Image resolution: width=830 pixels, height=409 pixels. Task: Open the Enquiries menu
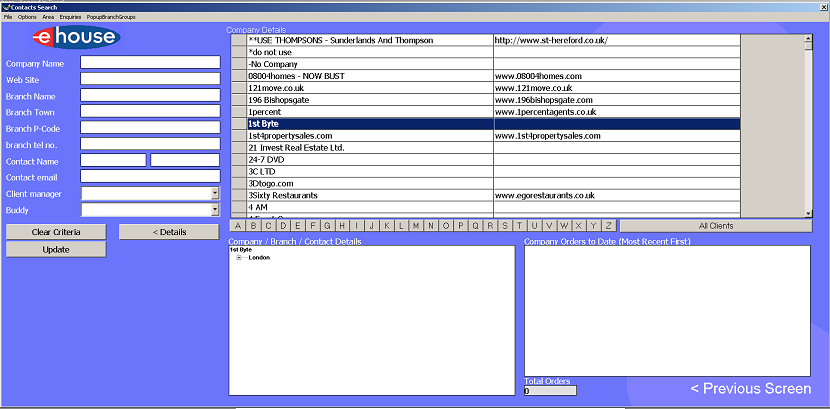tap(70, 17)
